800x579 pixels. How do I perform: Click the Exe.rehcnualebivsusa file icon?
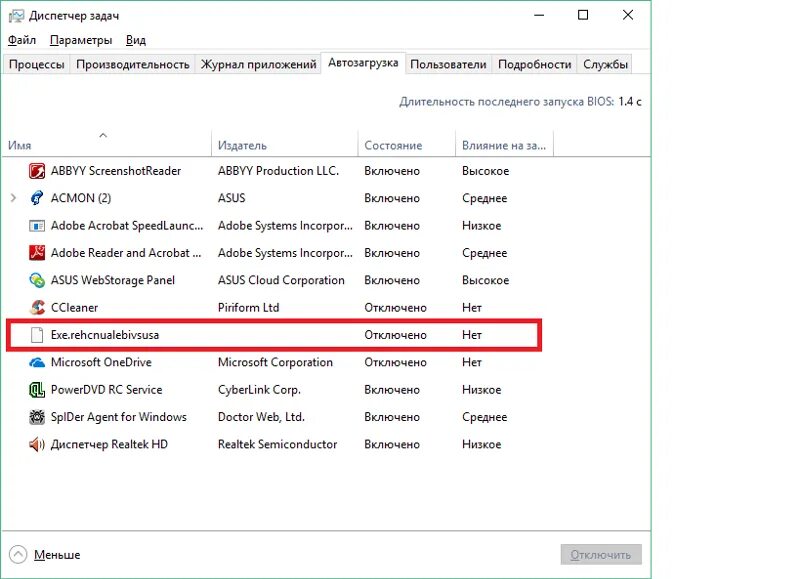pyautogui.click(x=37, y=335)
